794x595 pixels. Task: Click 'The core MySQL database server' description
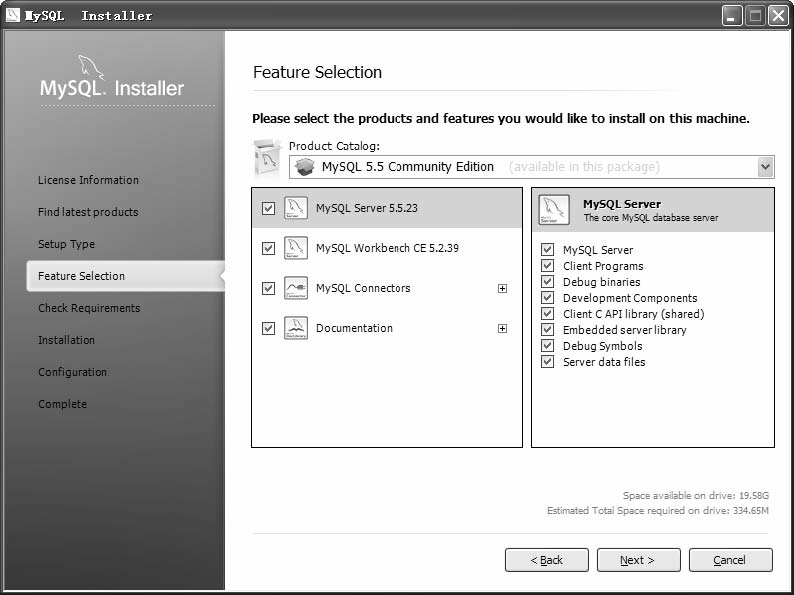[651, 218]
